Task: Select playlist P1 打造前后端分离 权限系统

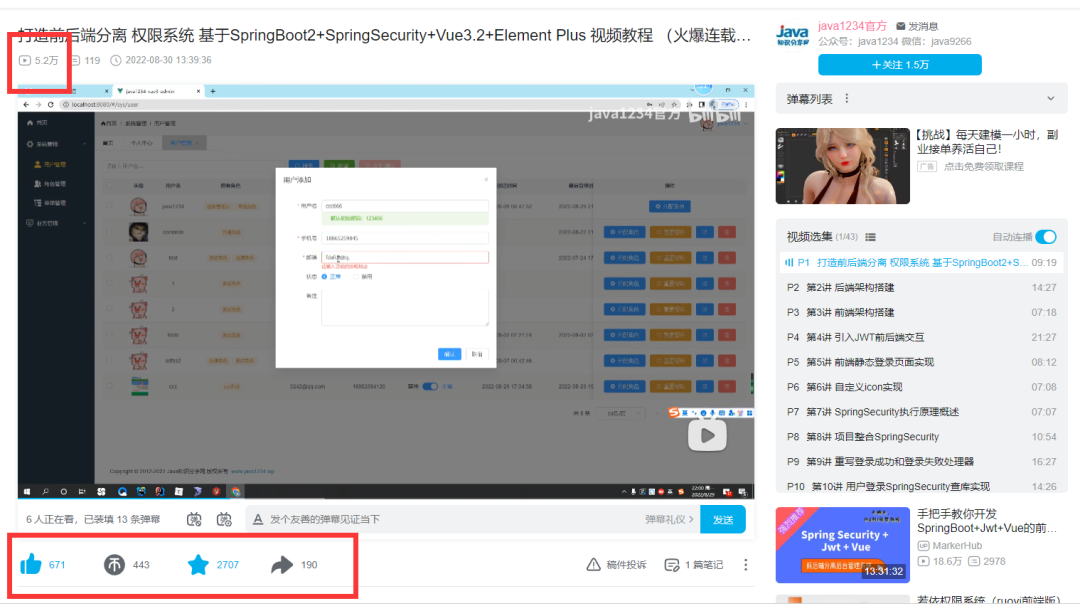Action: click(921, 262)
